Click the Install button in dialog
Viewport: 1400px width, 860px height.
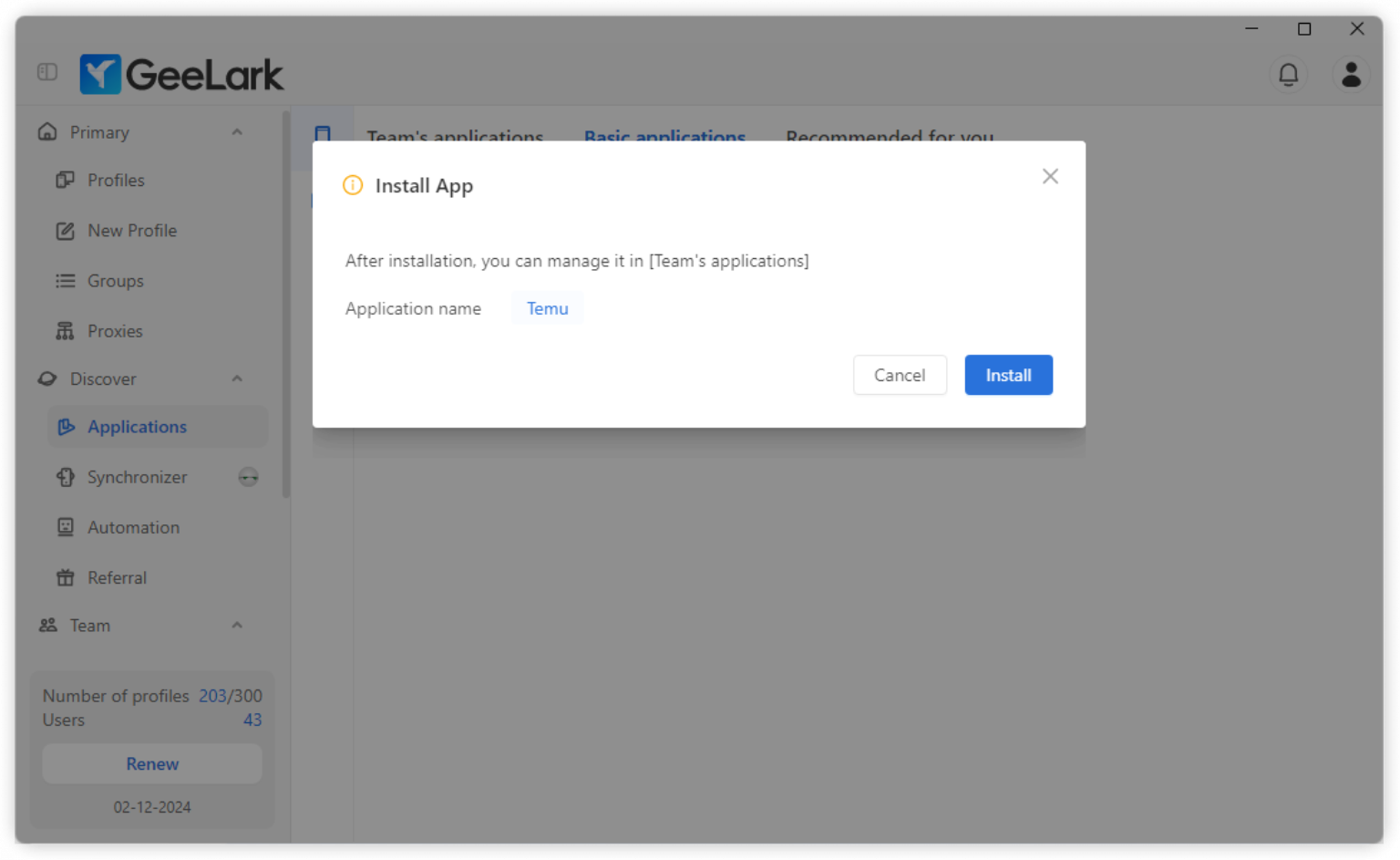click(1008, 375)
